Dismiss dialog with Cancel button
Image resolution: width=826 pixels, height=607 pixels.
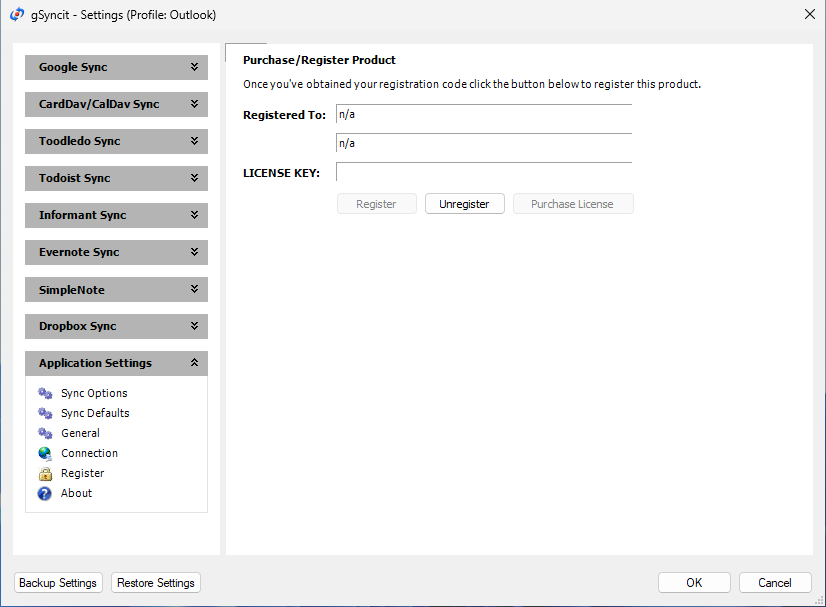click(775, 583)
